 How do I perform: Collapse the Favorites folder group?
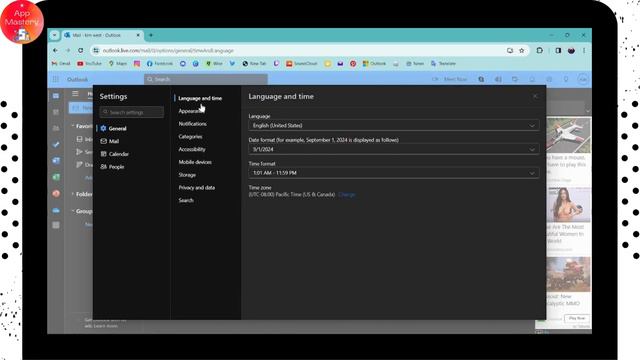pyautogui.click(x=73, y=126)
